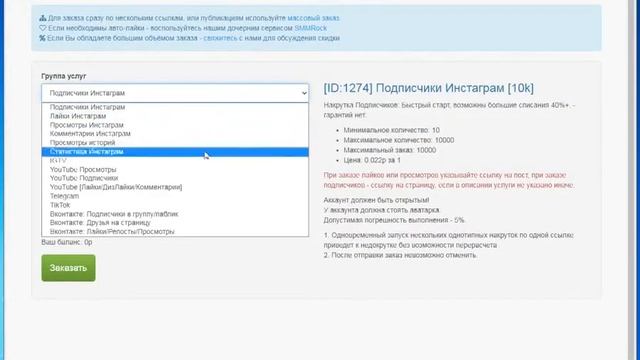Screen dimensions: 640x360
Task: Pick Просмотры Инстаграм option
Action: [x=175, y=125]
